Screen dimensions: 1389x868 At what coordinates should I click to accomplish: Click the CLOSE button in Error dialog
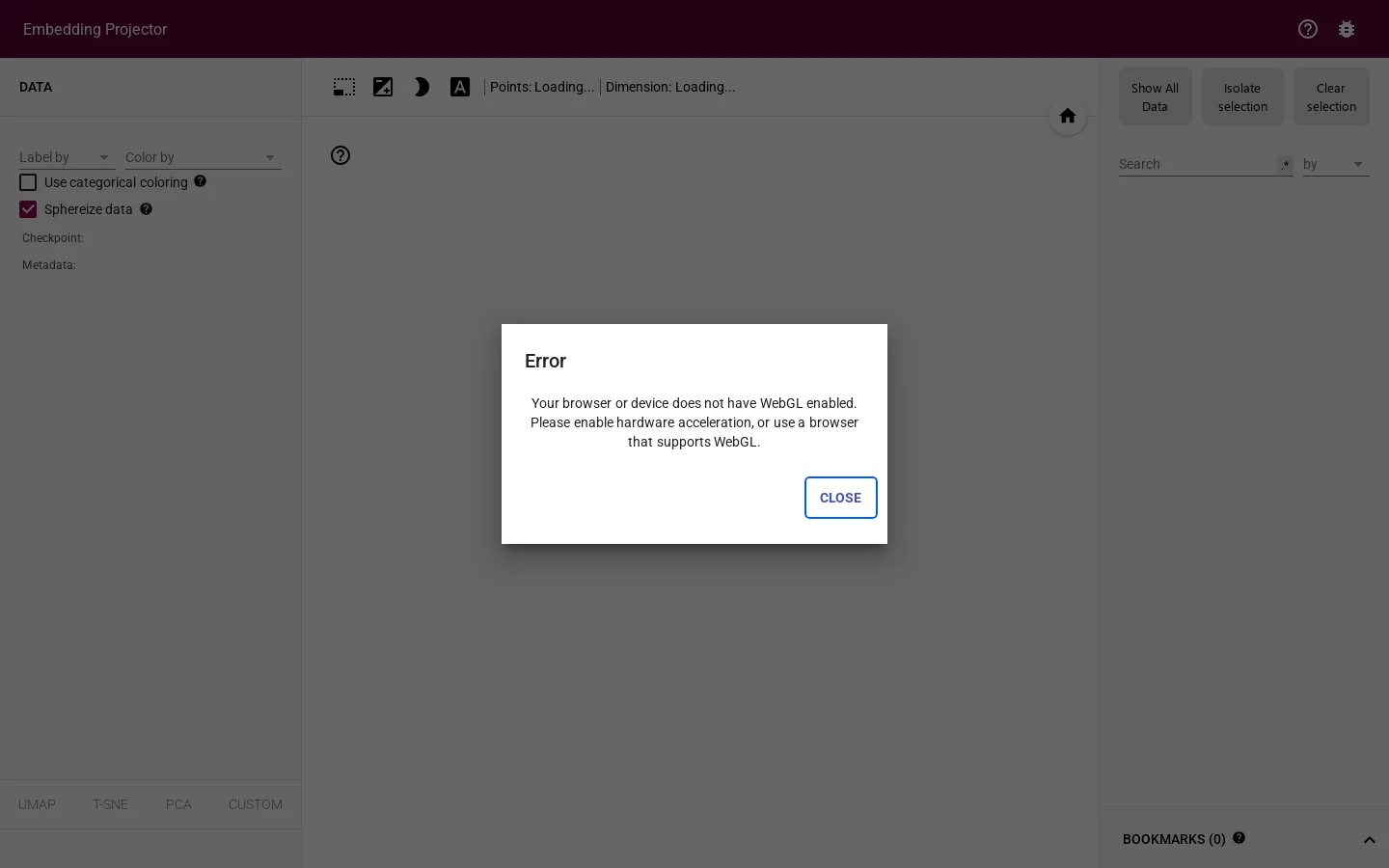coord(840,498)
